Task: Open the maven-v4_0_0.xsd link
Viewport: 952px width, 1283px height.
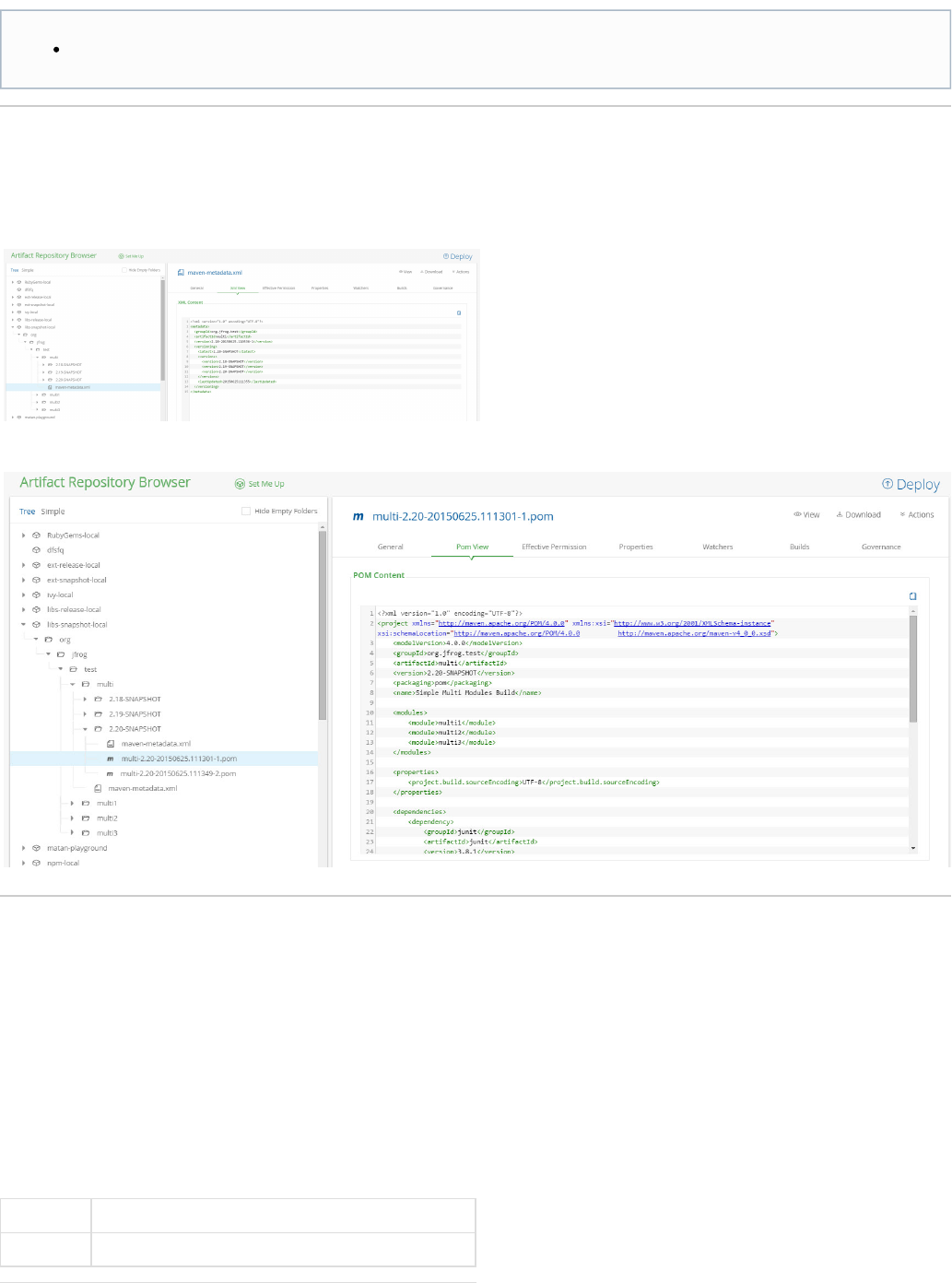Action: point(695,633)
